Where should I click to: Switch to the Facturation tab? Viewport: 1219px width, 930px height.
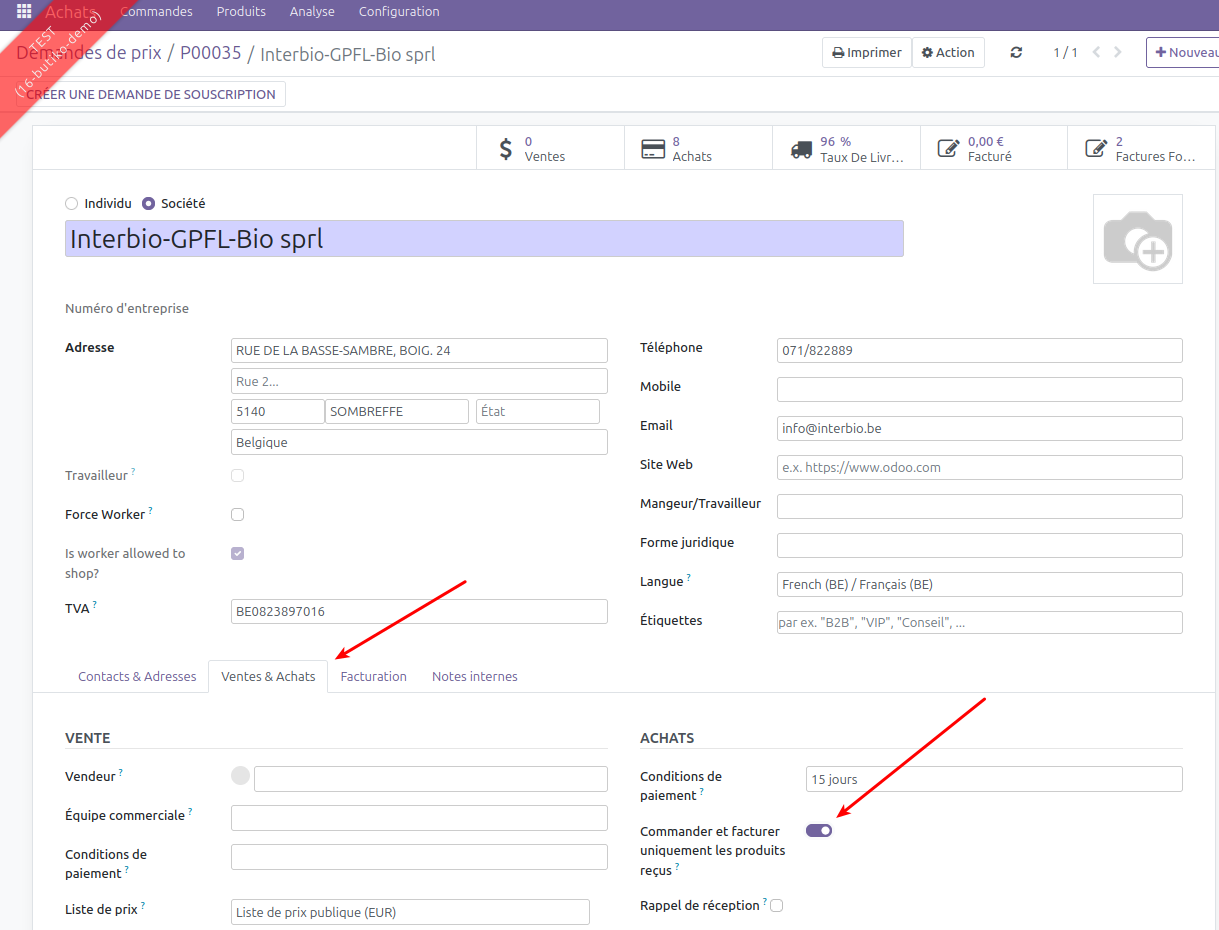click(x=373, y=677)
